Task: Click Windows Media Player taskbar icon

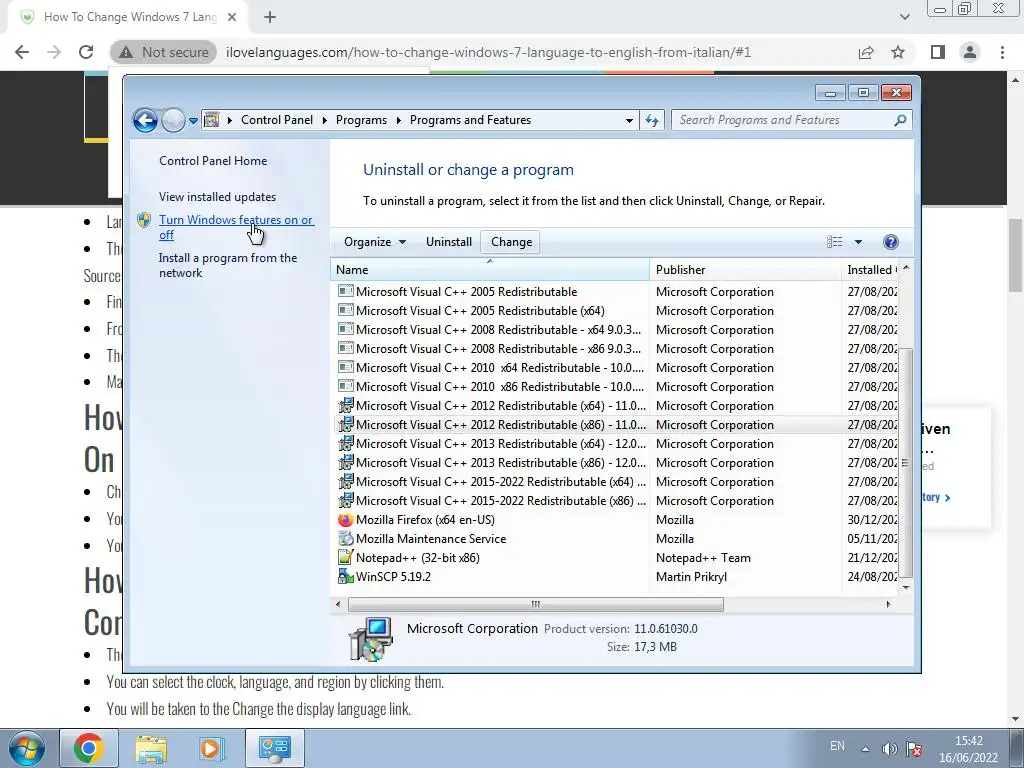Action: pyautogui.click(x=211, y=748)
